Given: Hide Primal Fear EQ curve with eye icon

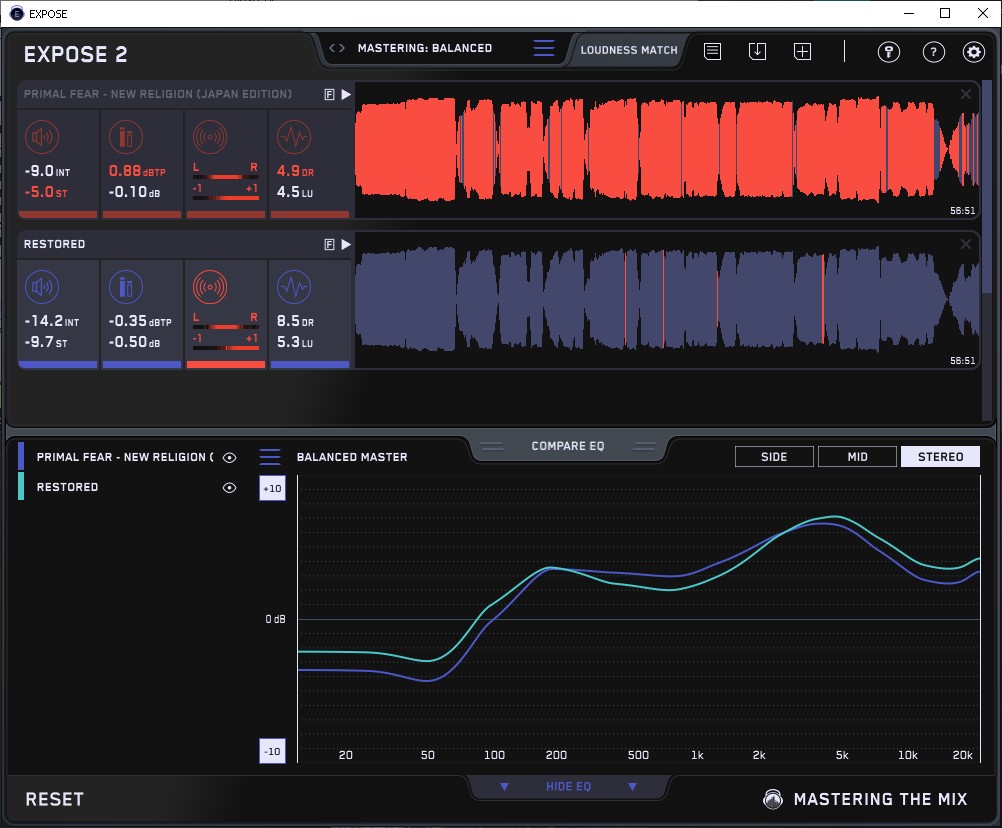Looking at the screenshot, I should tap(230, 457).
